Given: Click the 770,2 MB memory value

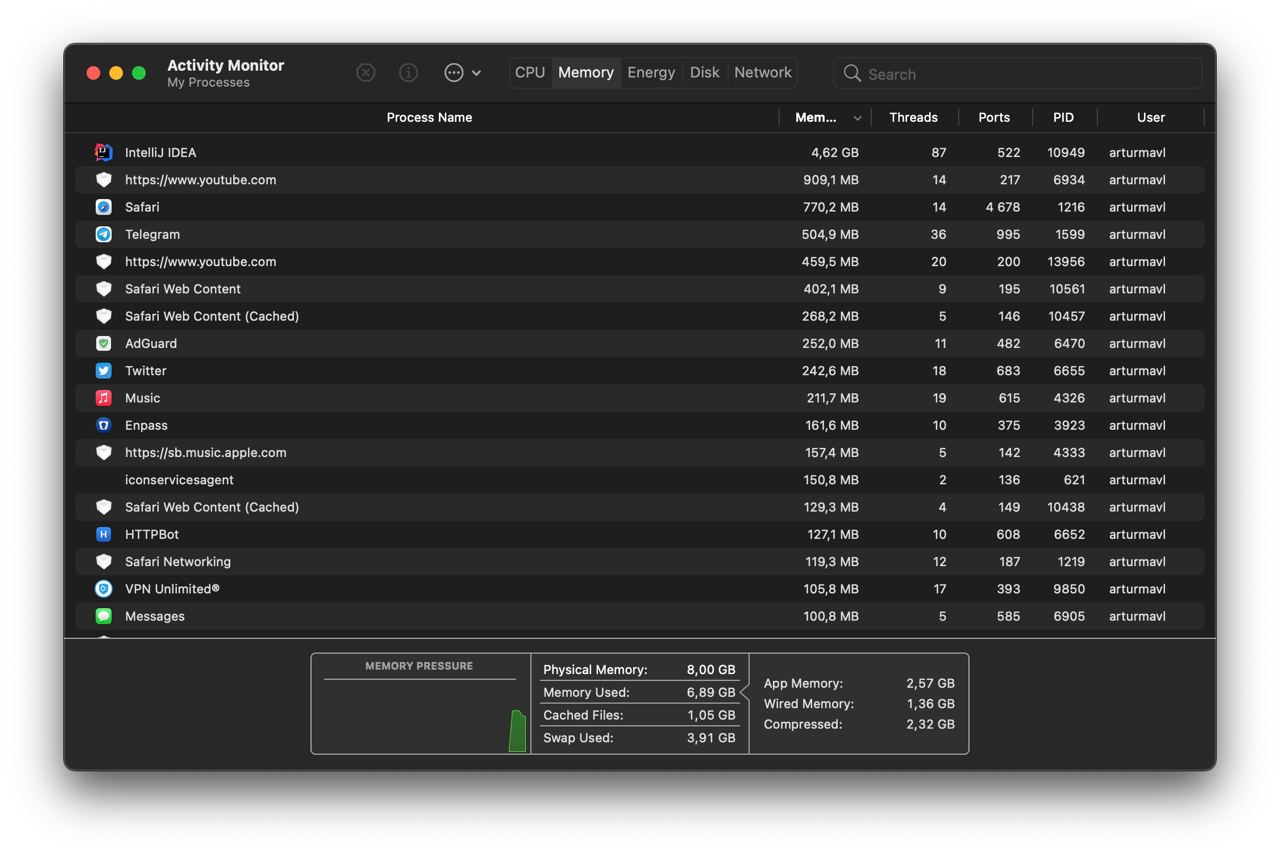Looking at the screenshot, I should tap(831, 207).
